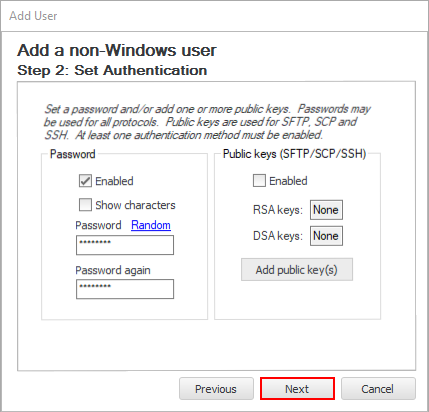Click the Public keys (SFTP/SCP/SSH) group title
Screen dimensions: 429x412
(295, 154)
